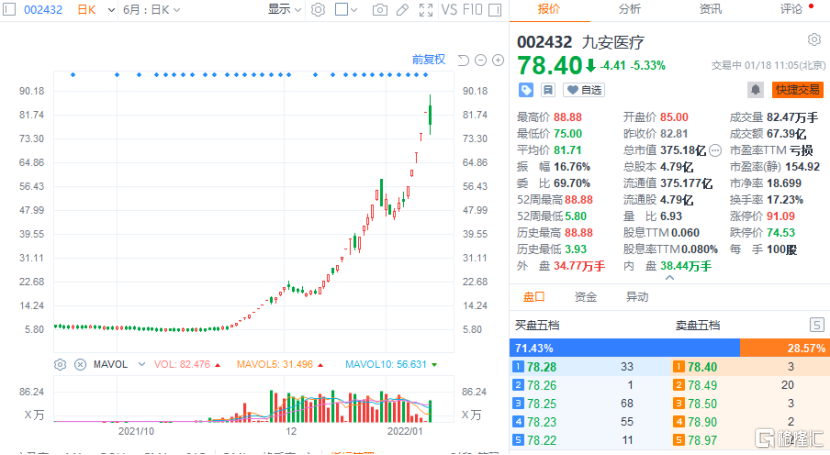Select ask level 1 price 78.40
Viewport: 830px width, 455px height.
tap(702, 367)
